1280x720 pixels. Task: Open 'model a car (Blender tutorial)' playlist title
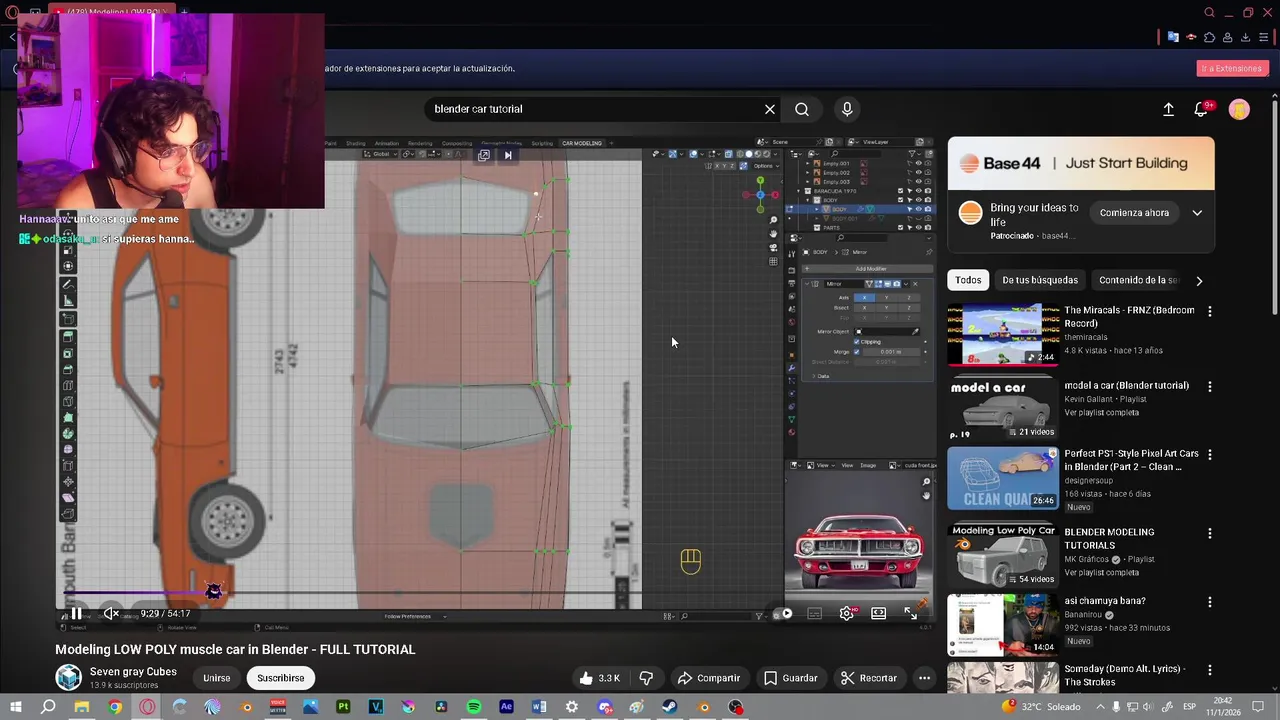(x=1126, y=385)
